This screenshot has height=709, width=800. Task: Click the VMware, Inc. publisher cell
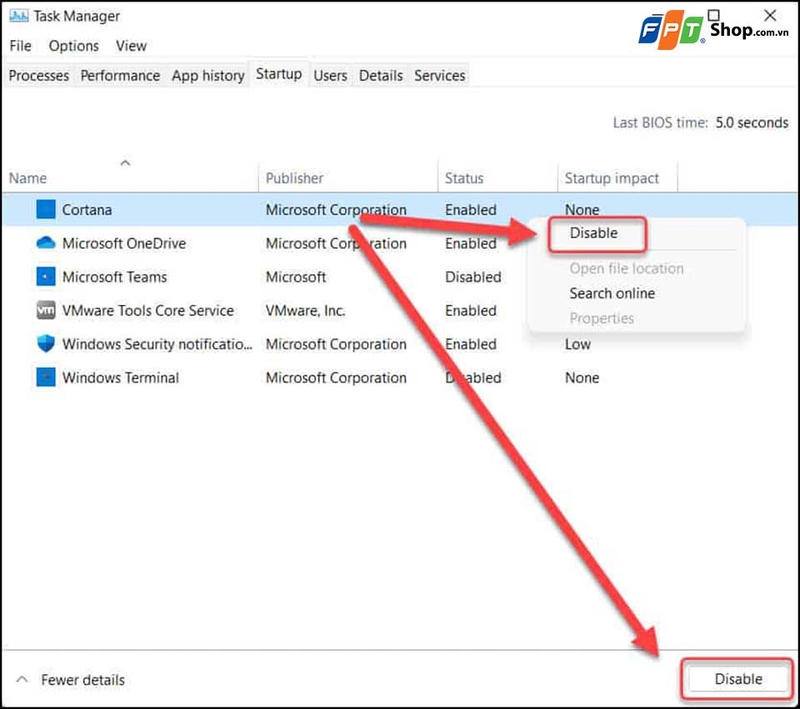click(305, 311)
